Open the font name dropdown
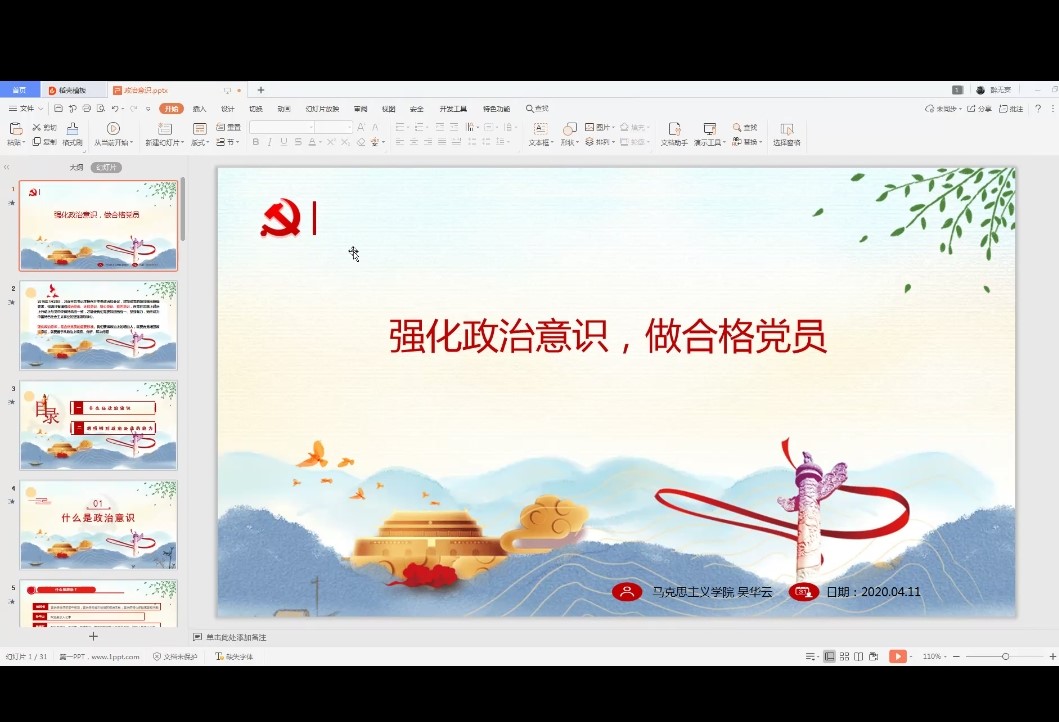Image resolution: width=1059 pixels, height=722 pixels. (x=311, y=127)
